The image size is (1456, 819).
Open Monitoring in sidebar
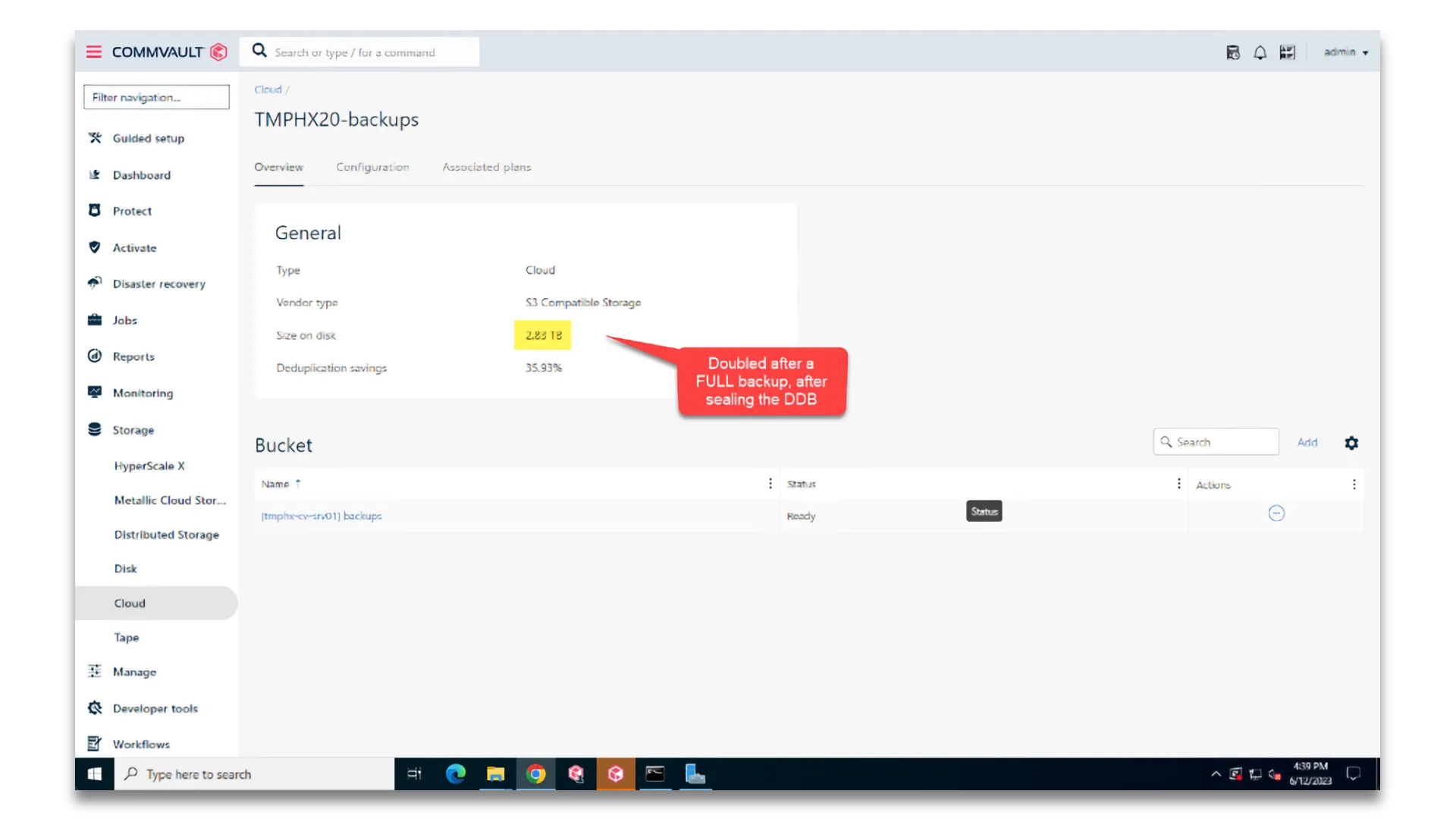tap(143, 393)
